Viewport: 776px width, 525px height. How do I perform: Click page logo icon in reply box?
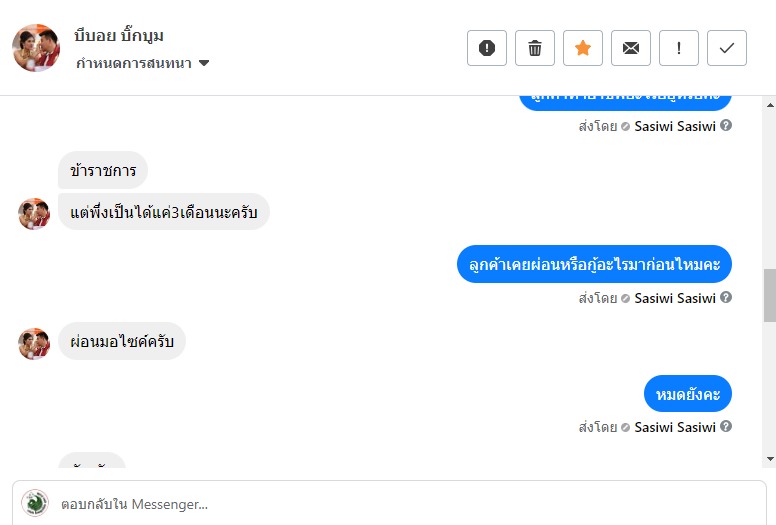click(x=35, y=503)
